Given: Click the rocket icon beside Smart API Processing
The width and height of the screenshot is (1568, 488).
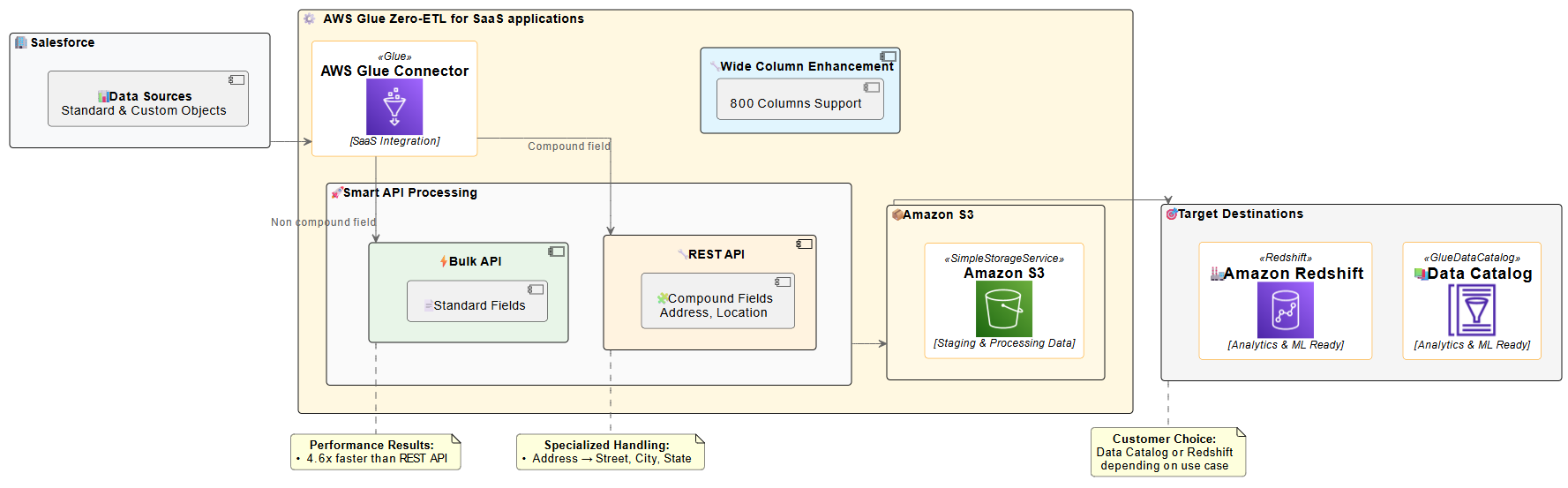Looking at the screenshot, I should click(337, 192).
